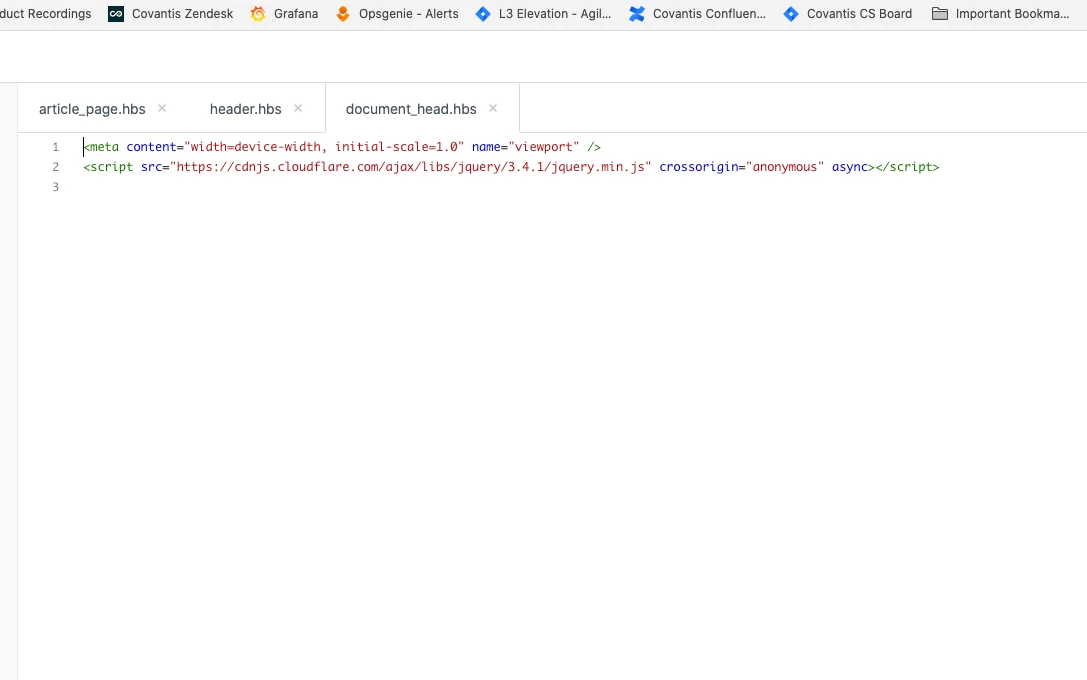Click the Grafana flame icon
Image resolution: width=1087 pixels, height=680 pixels.
[258, 14]
